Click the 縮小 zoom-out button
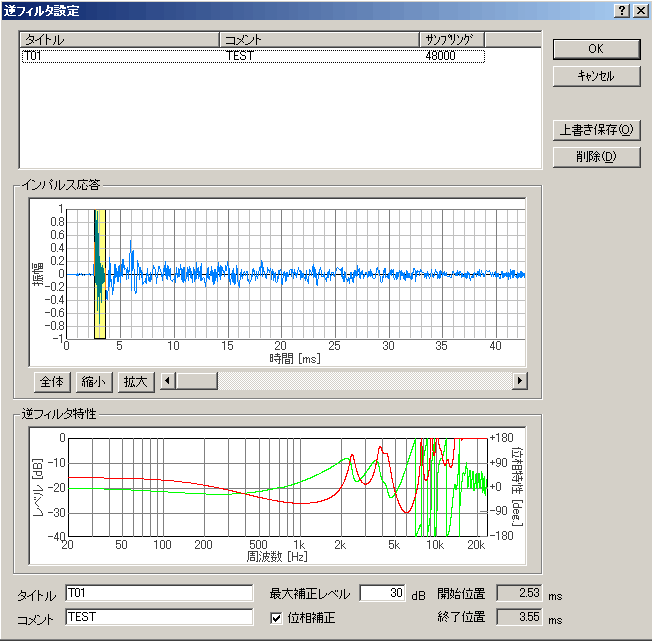The image size is (652, 641). pyautogui.click(x=94, y=382)
